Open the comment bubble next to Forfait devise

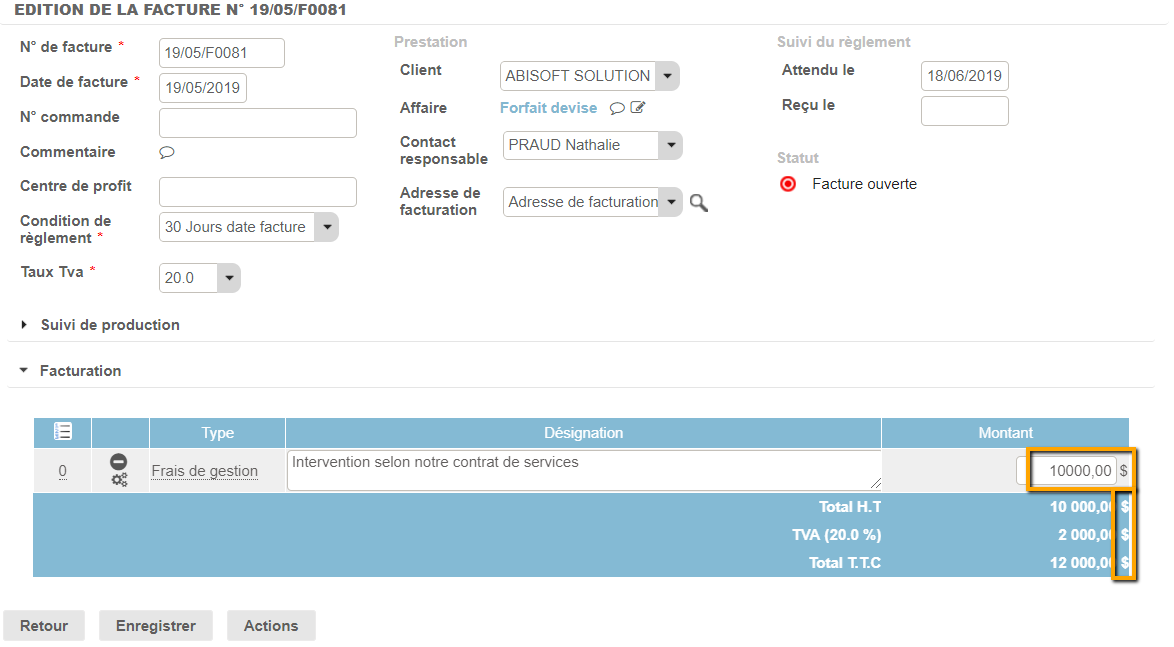click(617, 109)
